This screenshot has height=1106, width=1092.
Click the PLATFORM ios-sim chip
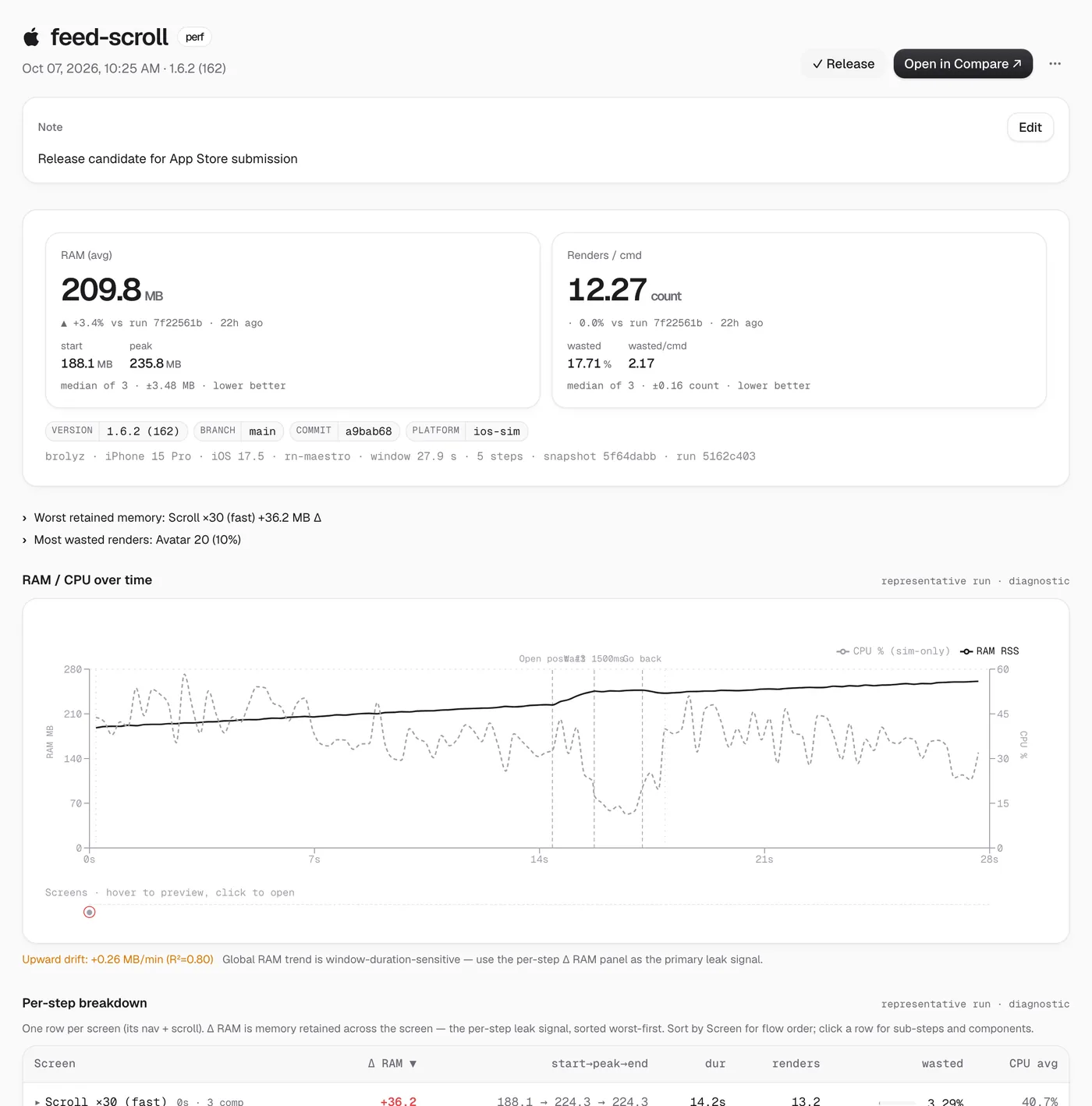pos(467,431)
